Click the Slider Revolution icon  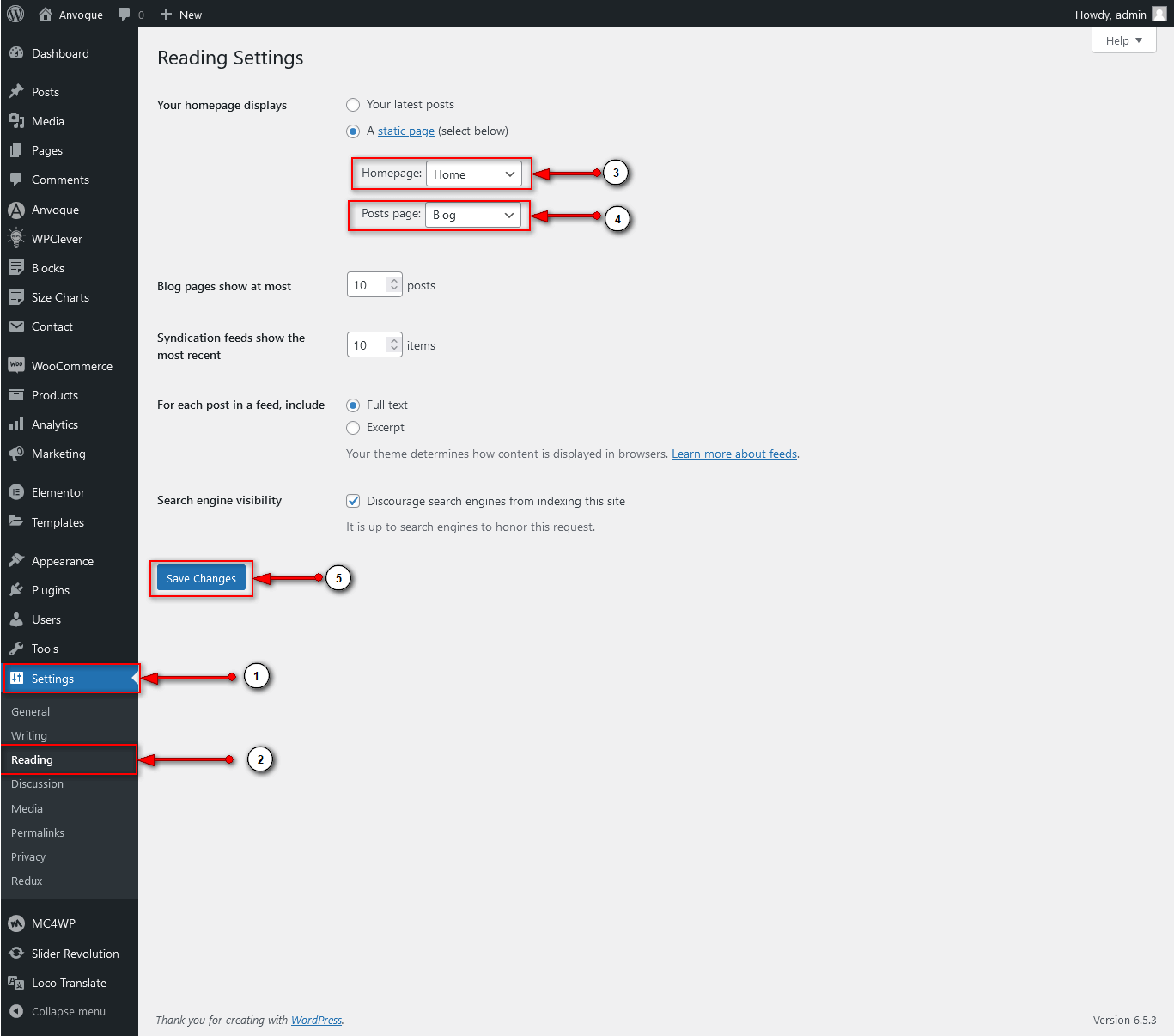pos(16,954)
